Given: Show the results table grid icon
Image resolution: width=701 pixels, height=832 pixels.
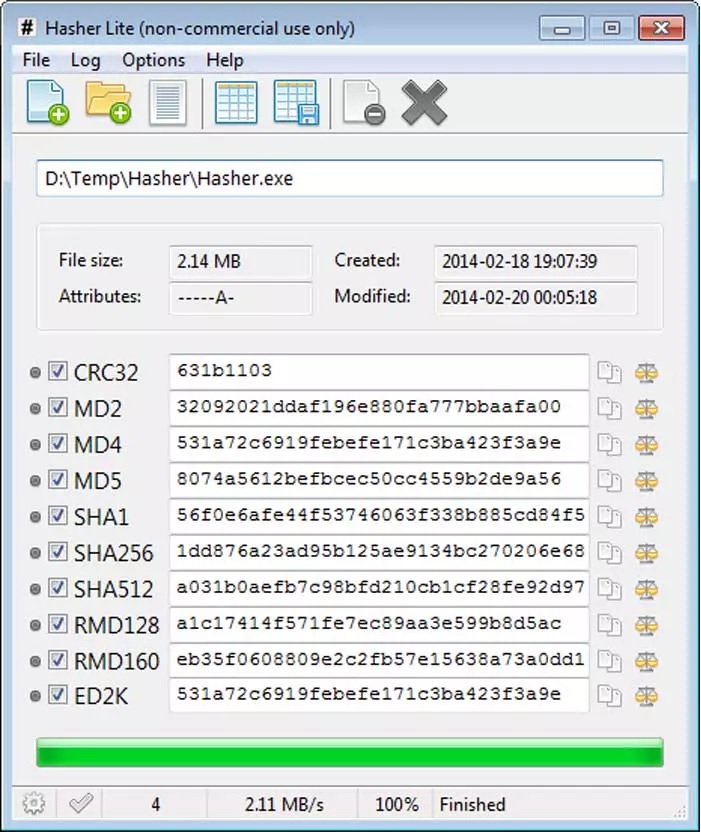Looking at the screenshot, I should click(236, 103).
